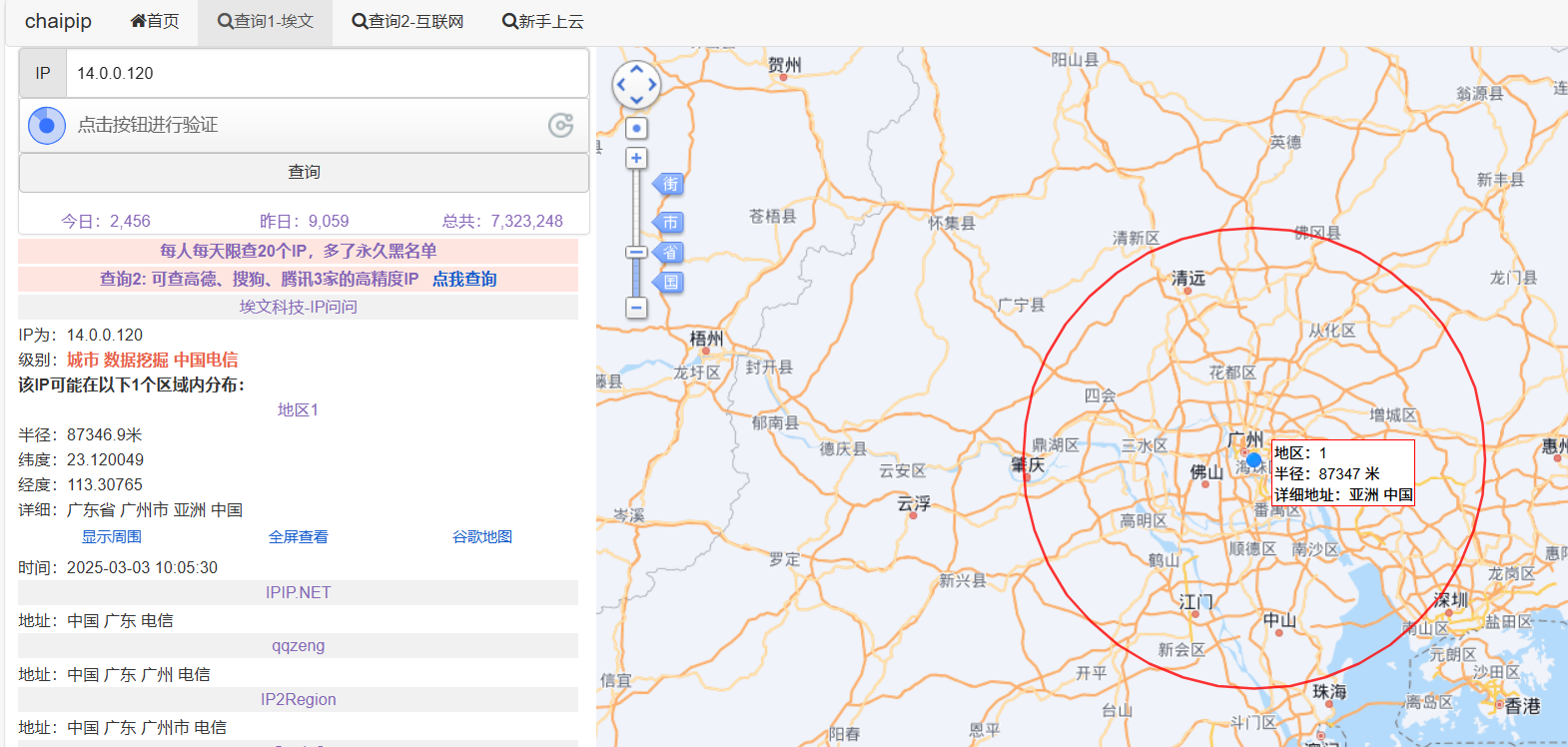This screenshot has height=747, width=1568.
Task: Click the 每人每天限查20个IP notice
Action: click(x=298, y=251)
